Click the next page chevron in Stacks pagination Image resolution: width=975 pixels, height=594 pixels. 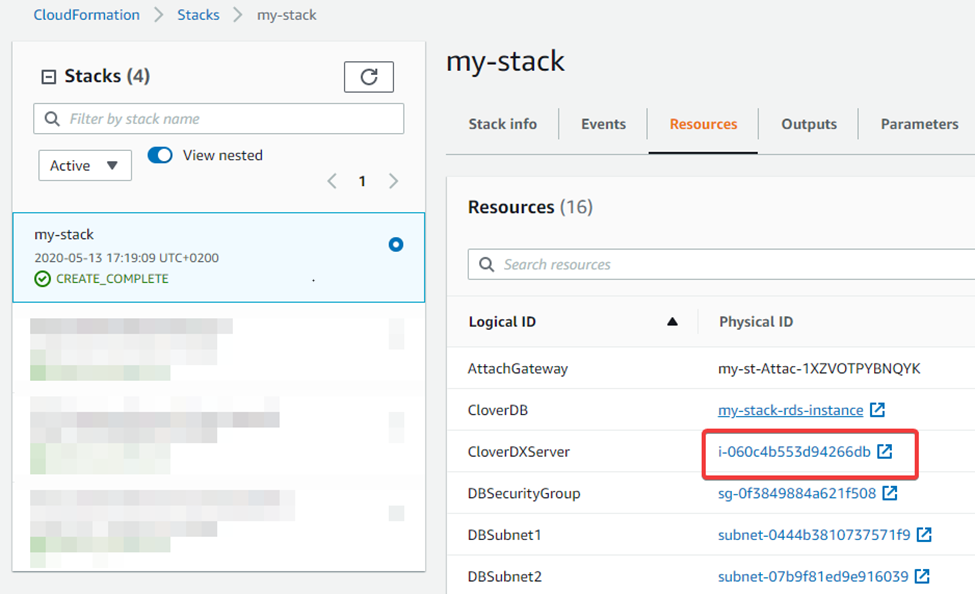pyautogui.click(x=392, y=182)
